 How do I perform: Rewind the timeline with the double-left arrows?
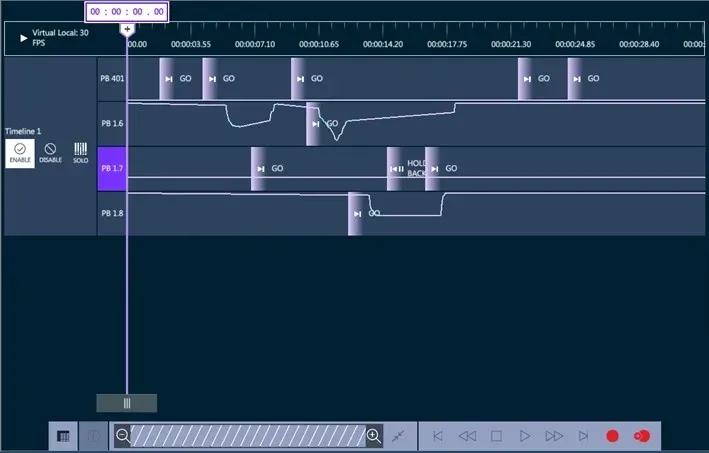click(467, 436)
